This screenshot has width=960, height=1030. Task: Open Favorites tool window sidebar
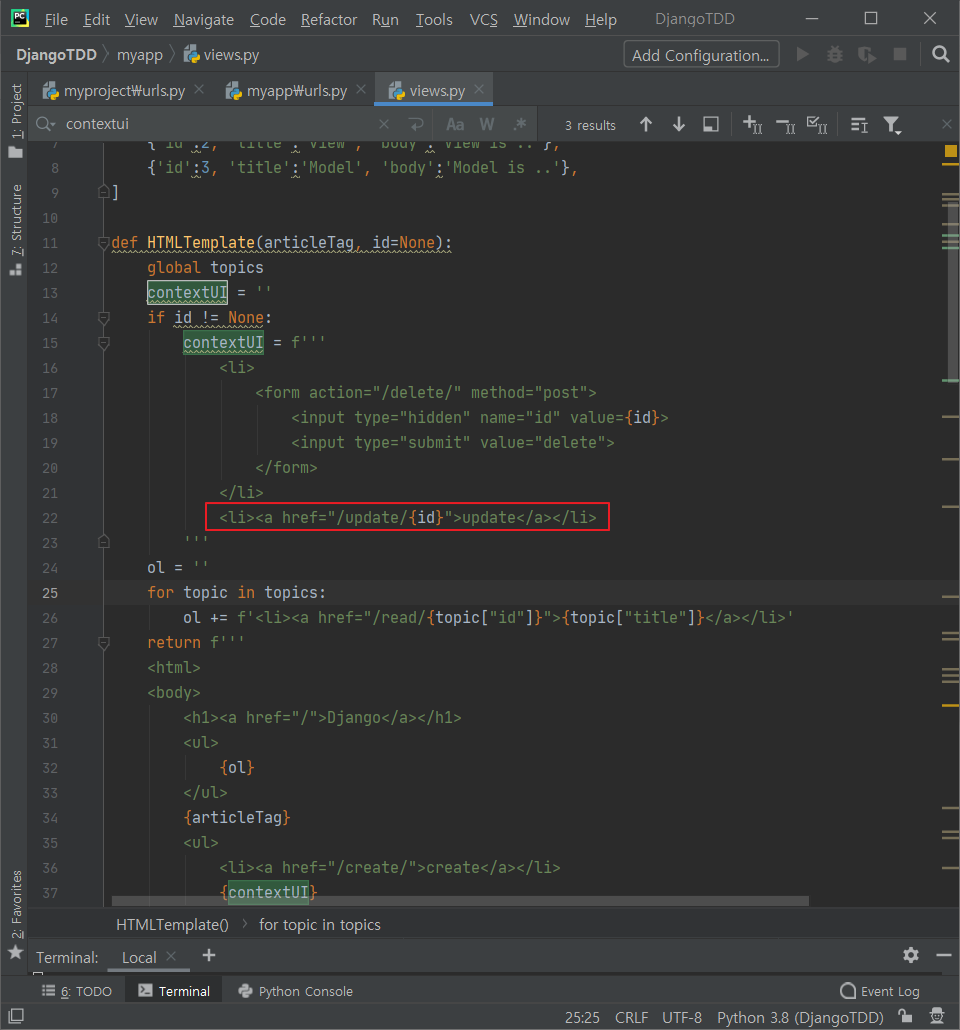point(16,914)
